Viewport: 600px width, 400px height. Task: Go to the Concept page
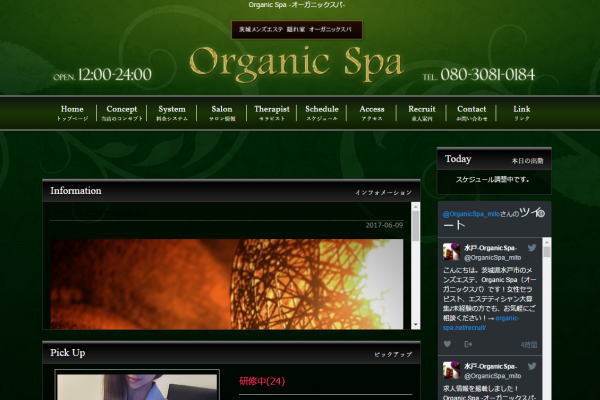(121, 113)
